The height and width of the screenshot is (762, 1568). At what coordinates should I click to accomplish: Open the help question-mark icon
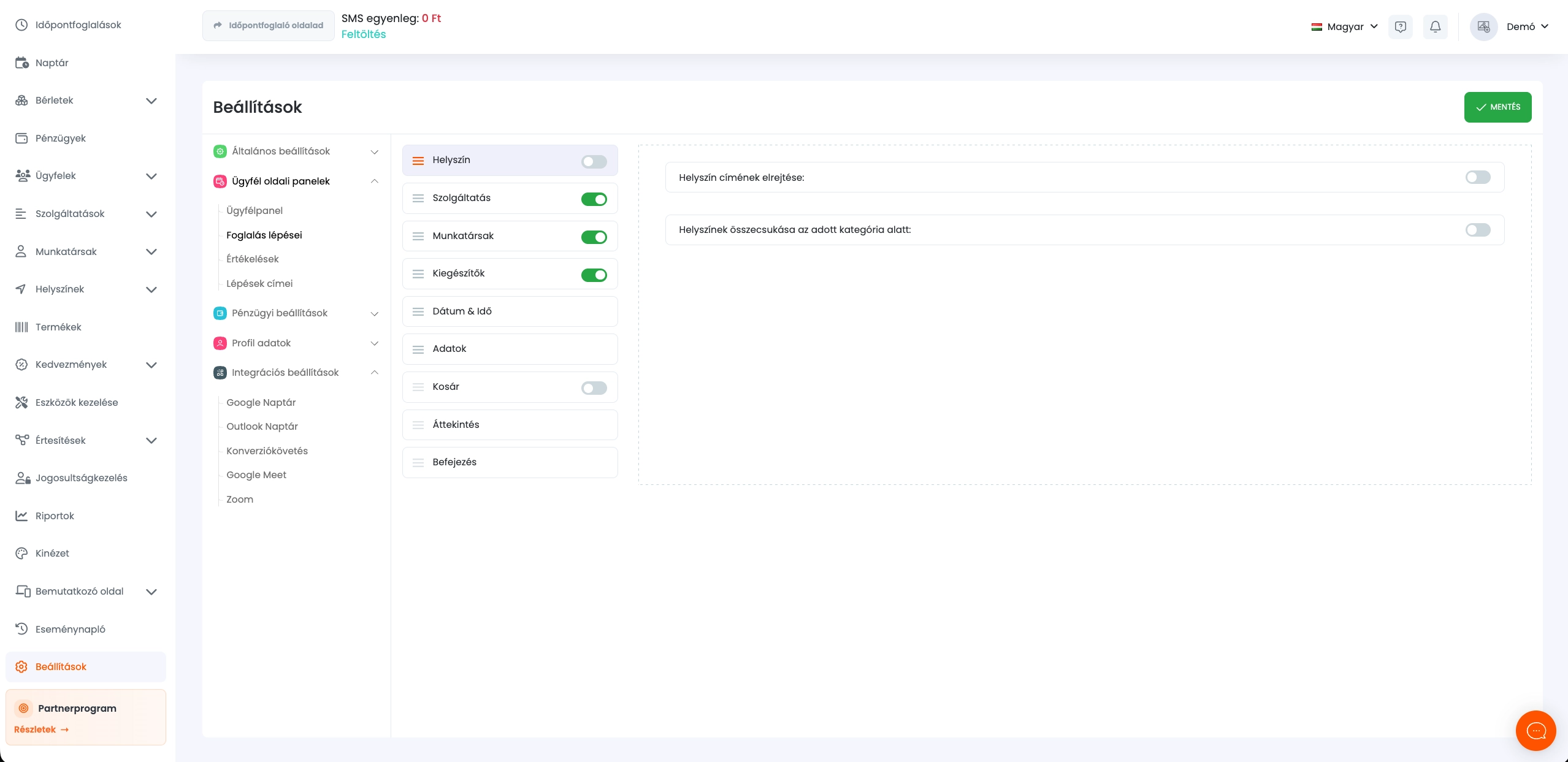coord(1400,27)
